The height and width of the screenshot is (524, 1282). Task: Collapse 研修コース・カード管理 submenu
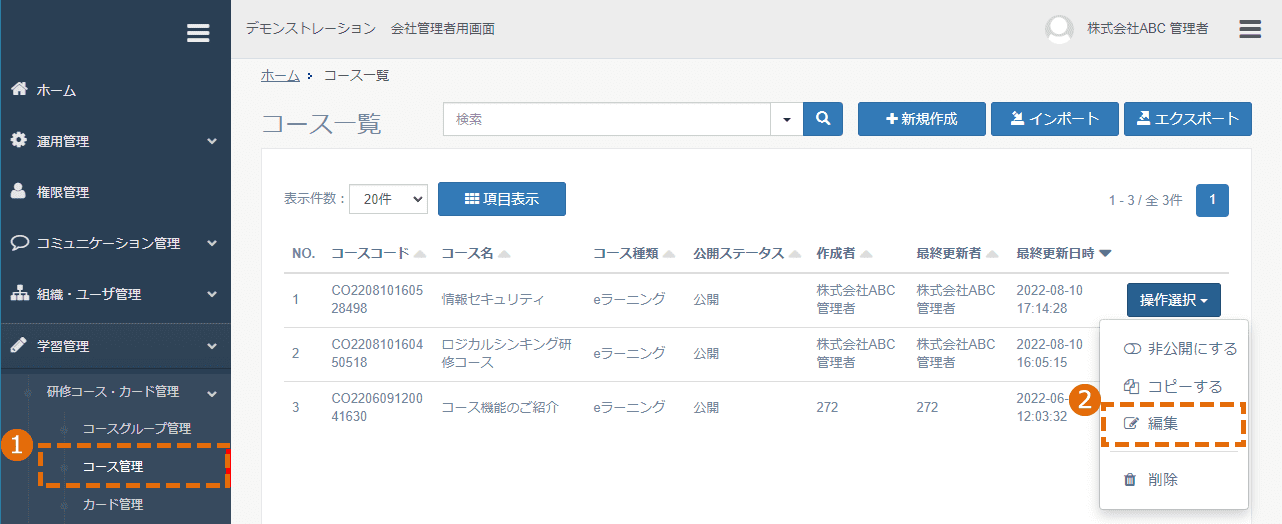click(115, 391)
